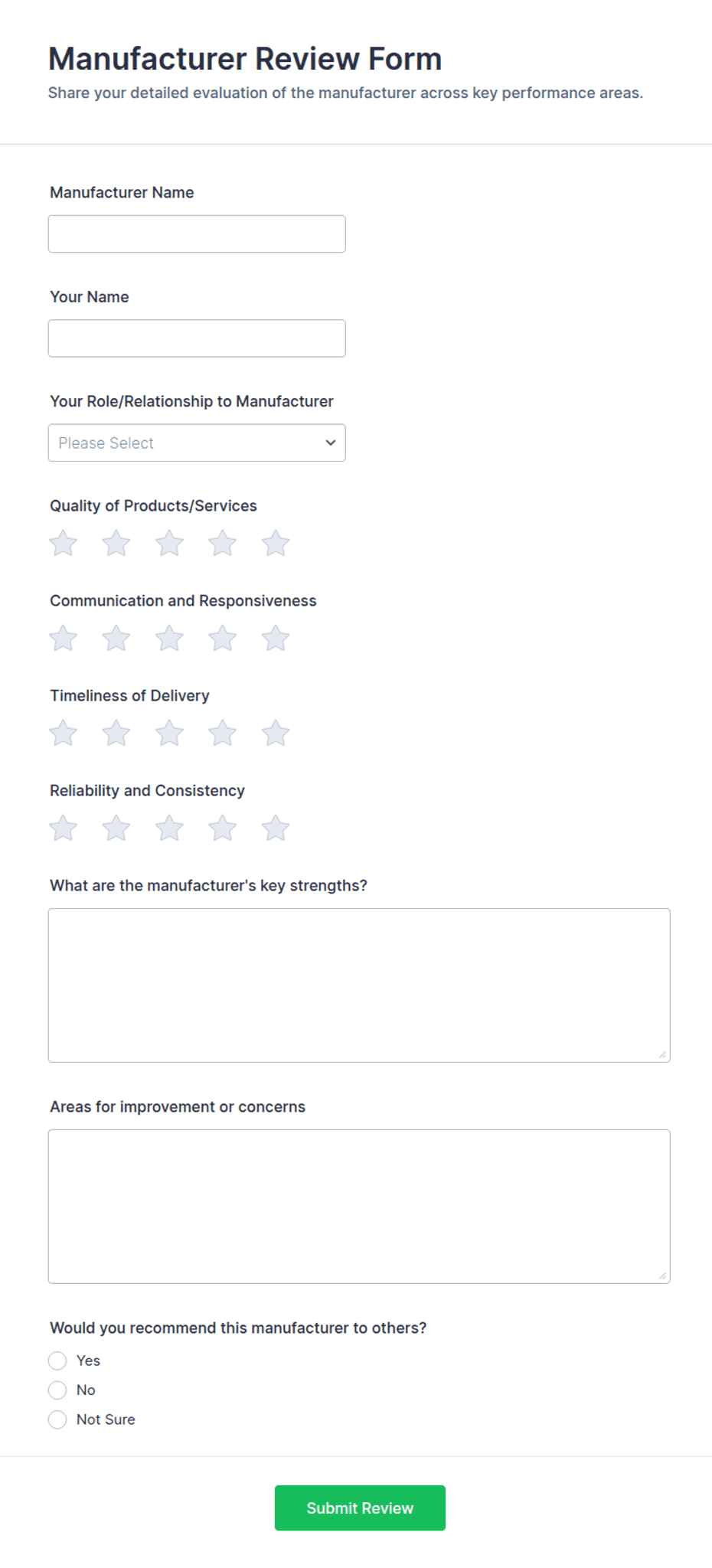Rate Quality of Products/Services five stars

coord(276,544)
